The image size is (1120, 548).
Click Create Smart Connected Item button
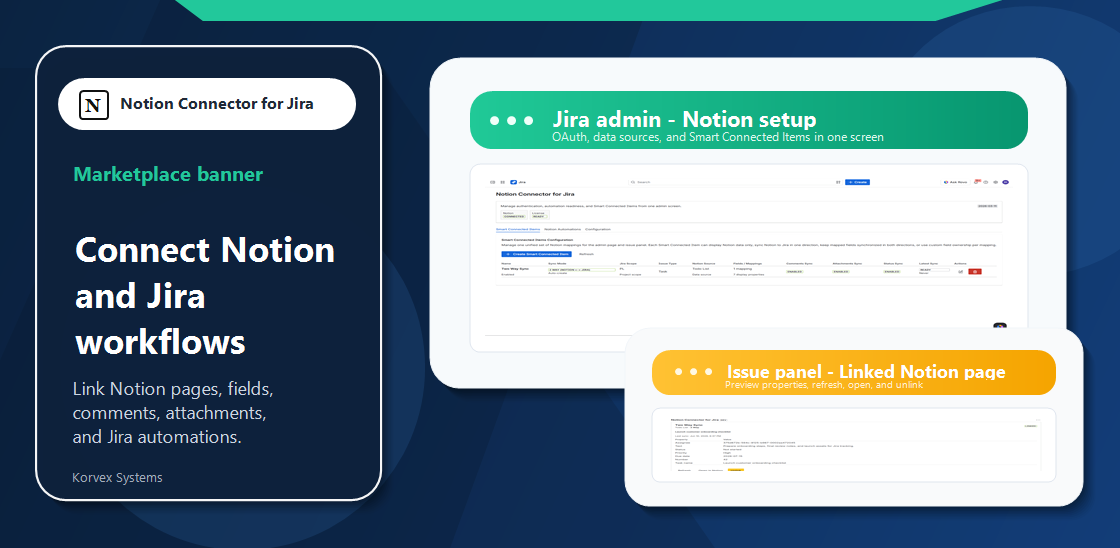coord(536,254)
